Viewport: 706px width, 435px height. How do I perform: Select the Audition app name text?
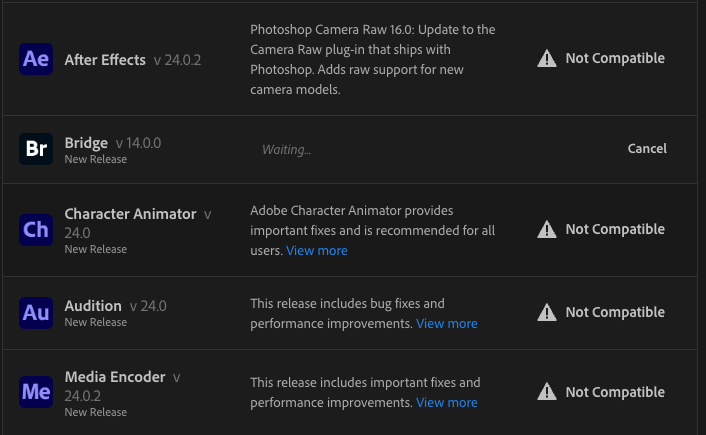coord(93,306)
